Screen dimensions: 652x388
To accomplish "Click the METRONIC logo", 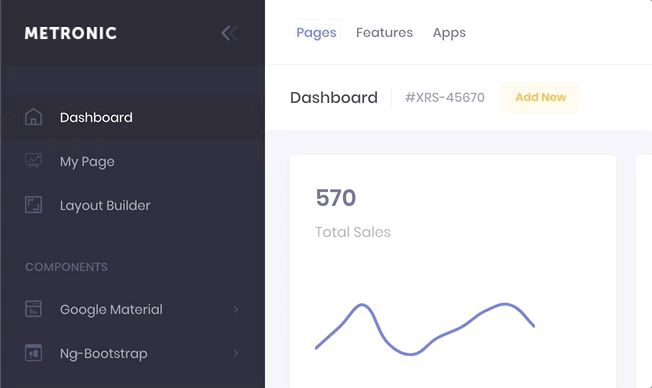I will [x=71, y=33].
